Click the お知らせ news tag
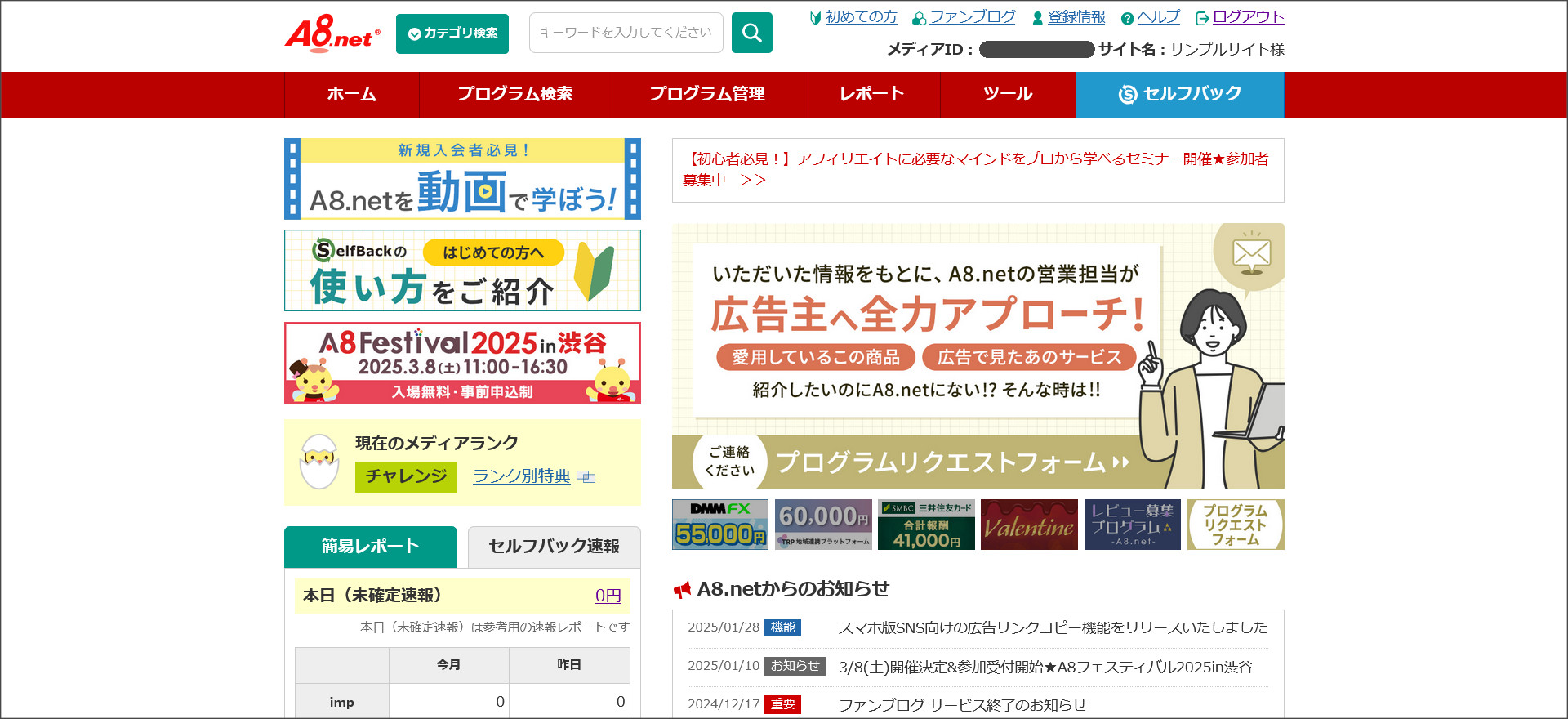The image size is (1568, 719). [795, 666]
